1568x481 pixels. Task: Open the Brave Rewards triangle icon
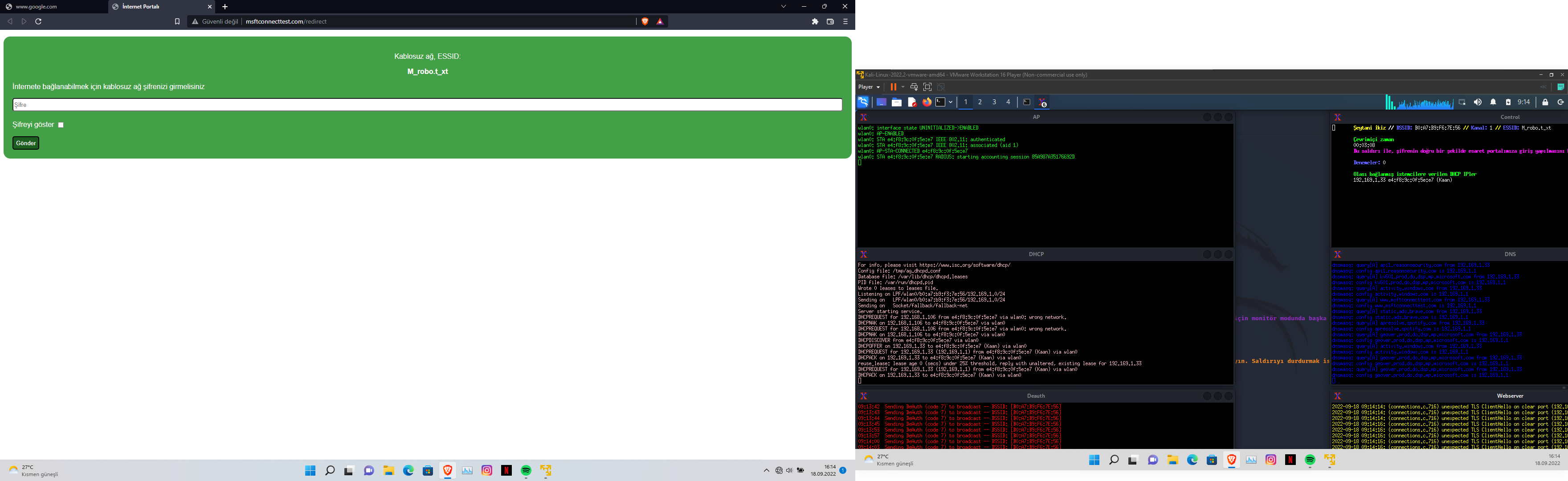[660, 21]
